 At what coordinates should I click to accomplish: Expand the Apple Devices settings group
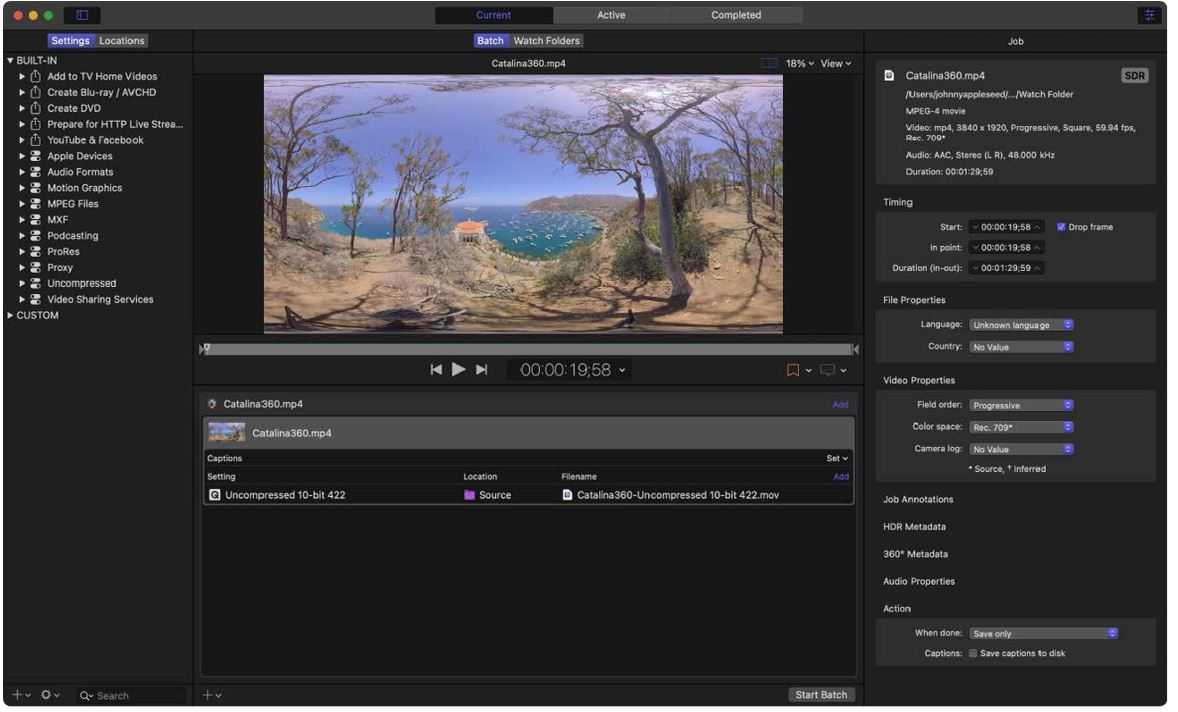(22, 156)
